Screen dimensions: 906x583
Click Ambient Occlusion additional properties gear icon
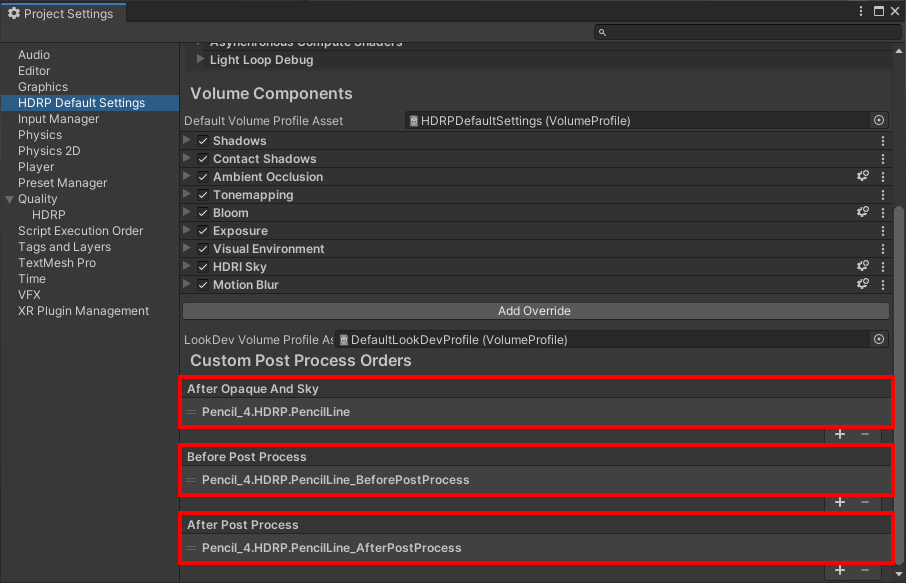click(x=863, y=176)
